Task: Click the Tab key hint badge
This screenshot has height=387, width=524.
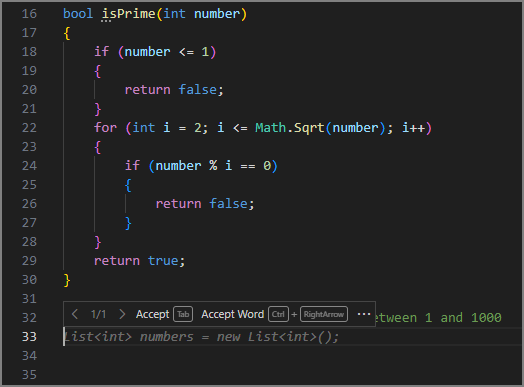Action: (183, 314)
